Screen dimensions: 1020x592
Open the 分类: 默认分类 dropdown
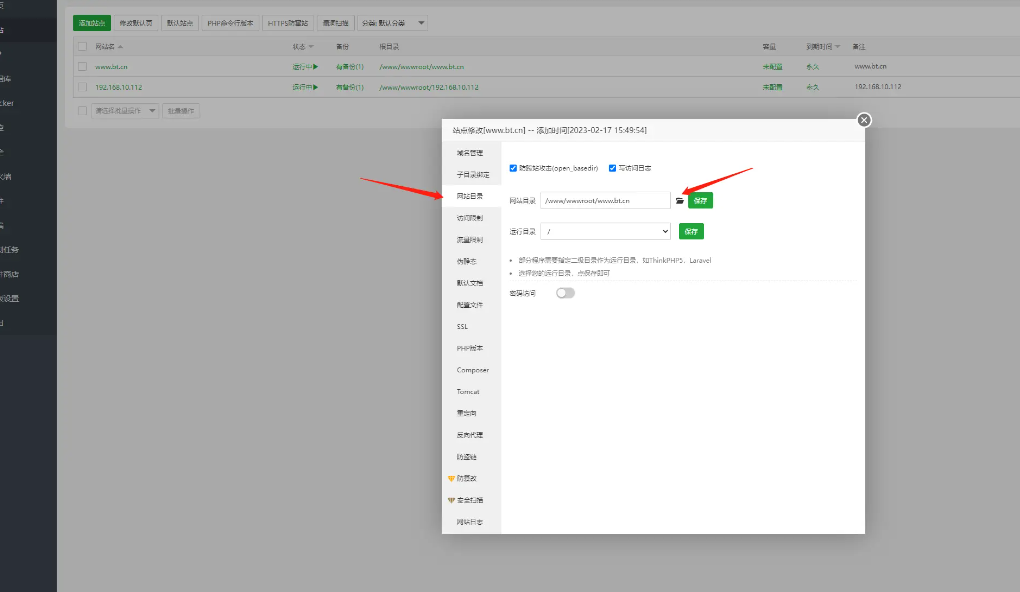pos(393,22)
